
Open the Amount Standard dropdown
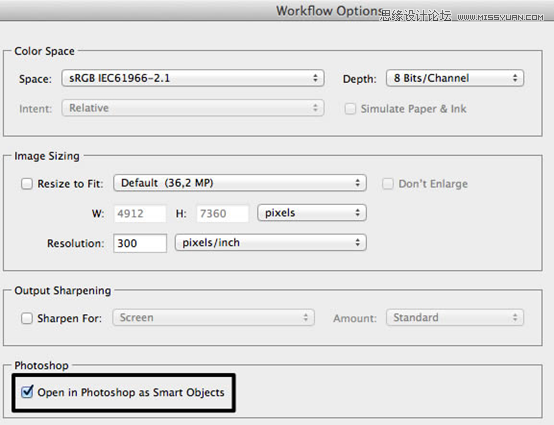(455, 318)
